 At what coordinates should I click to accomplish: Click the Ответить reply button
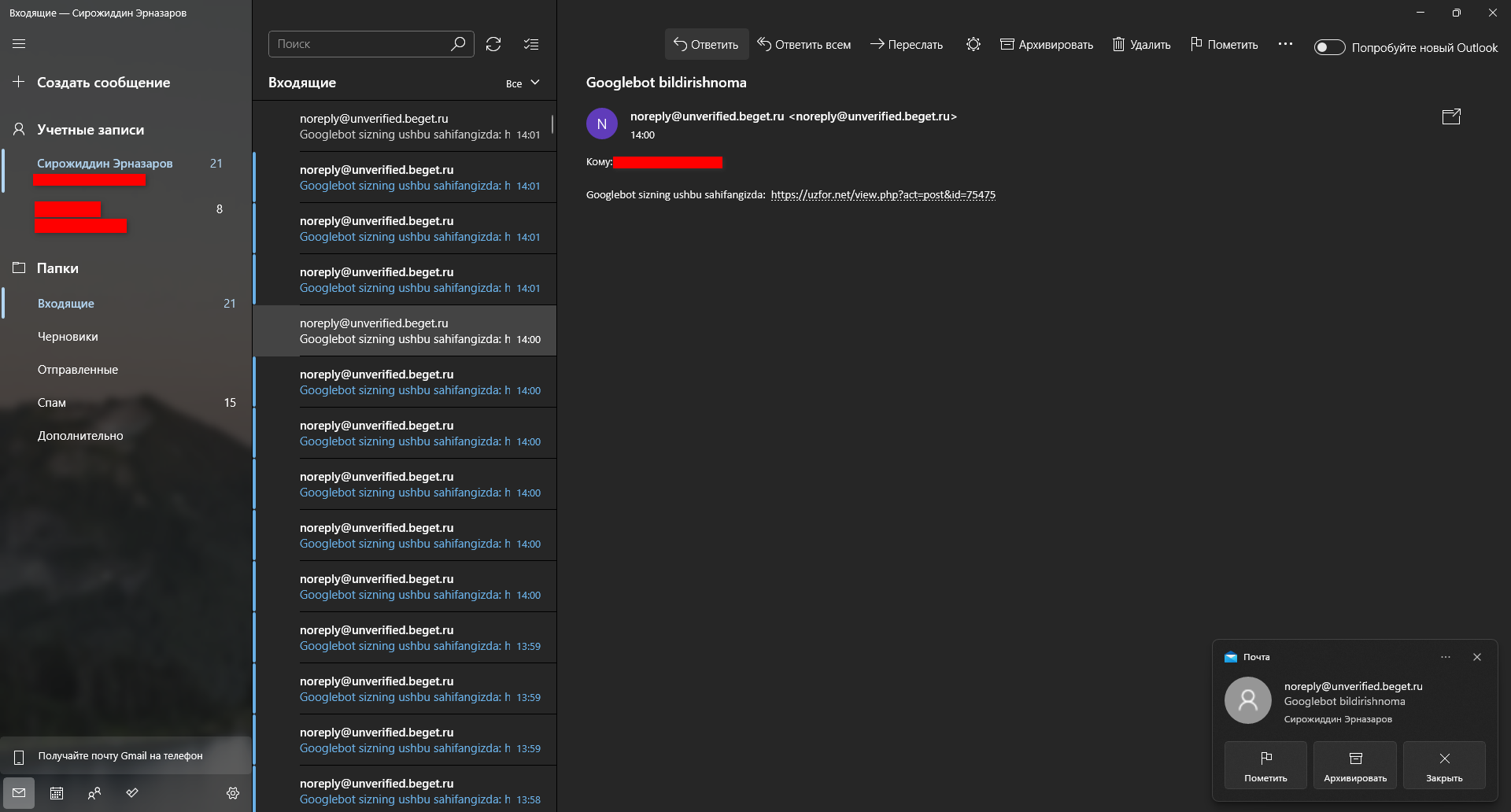click(706, 45)
